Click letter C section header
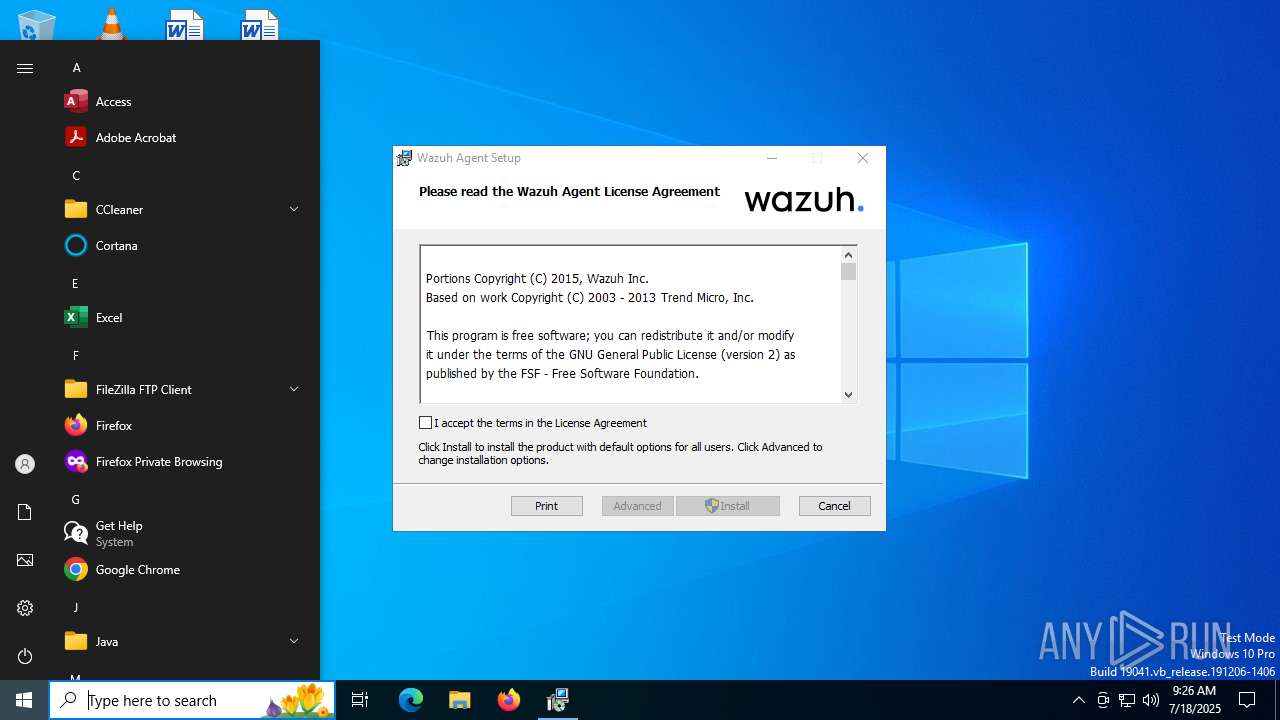 pos(76,176)
